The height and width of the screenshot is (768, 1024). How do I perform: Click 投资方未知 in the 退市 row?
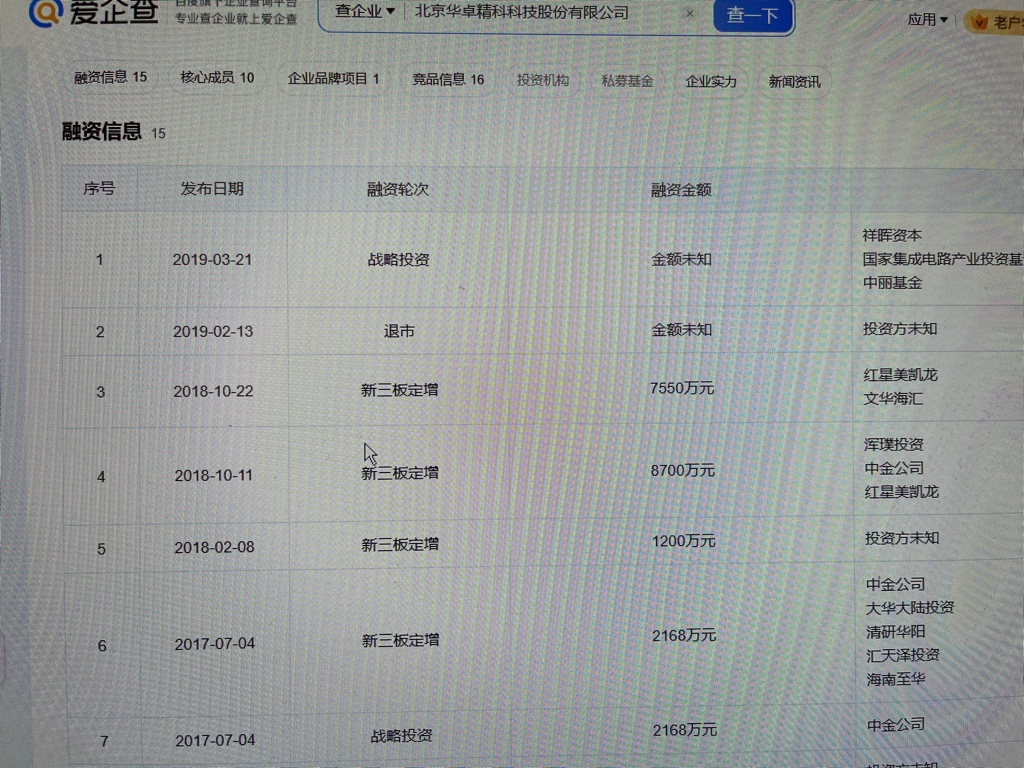(x=900, y=328)
